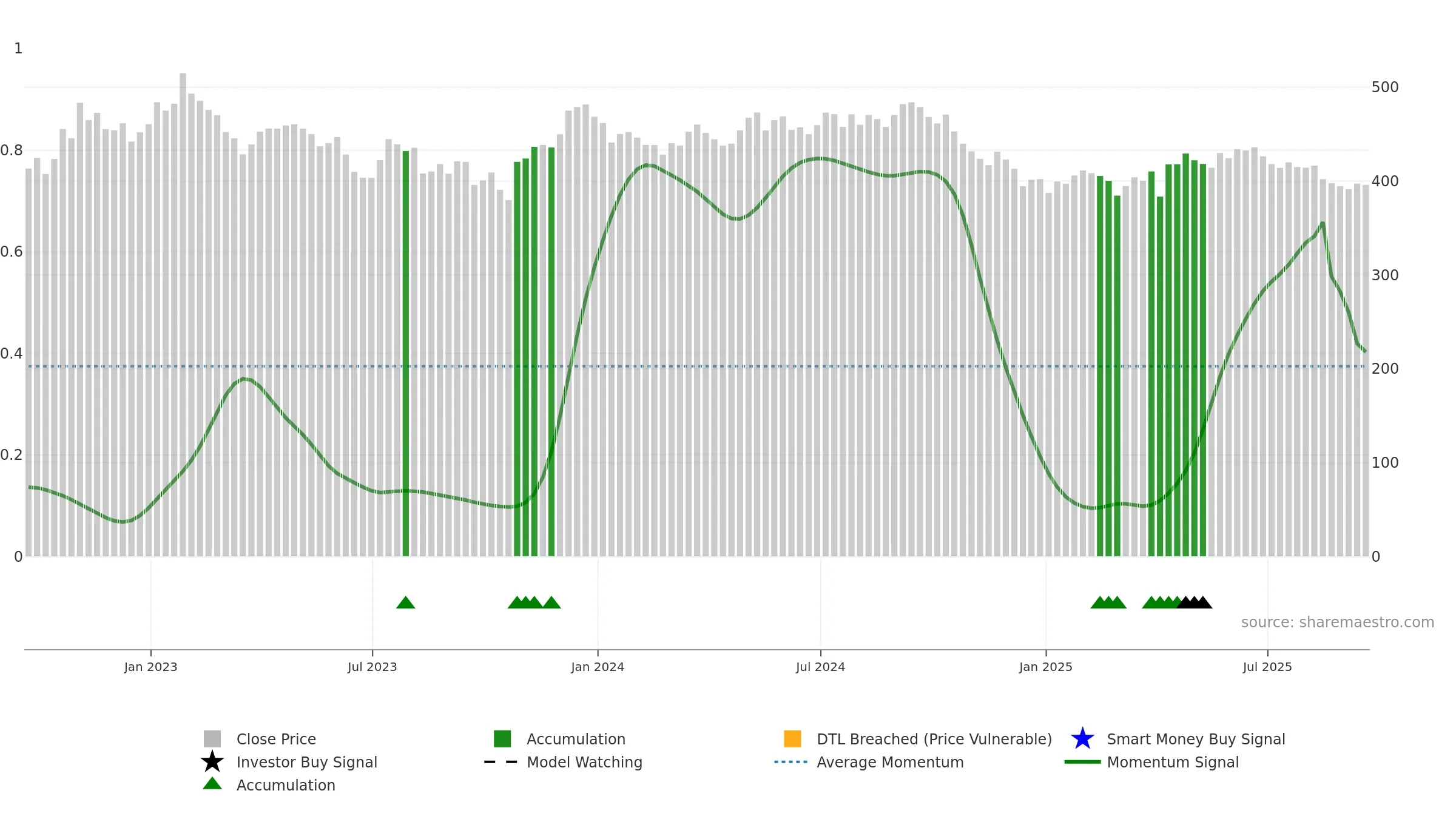Click the lone accumulation triangle after Jul 2023
Viewport: 1456px width, 819px height.
[406, 602]
